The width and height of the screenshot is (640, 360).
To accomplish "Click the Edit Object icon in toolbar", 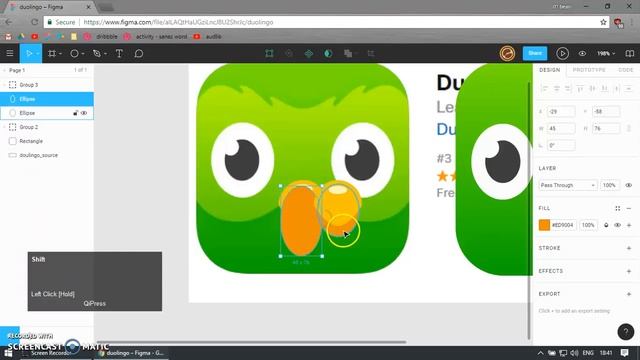I will point(269,53).
